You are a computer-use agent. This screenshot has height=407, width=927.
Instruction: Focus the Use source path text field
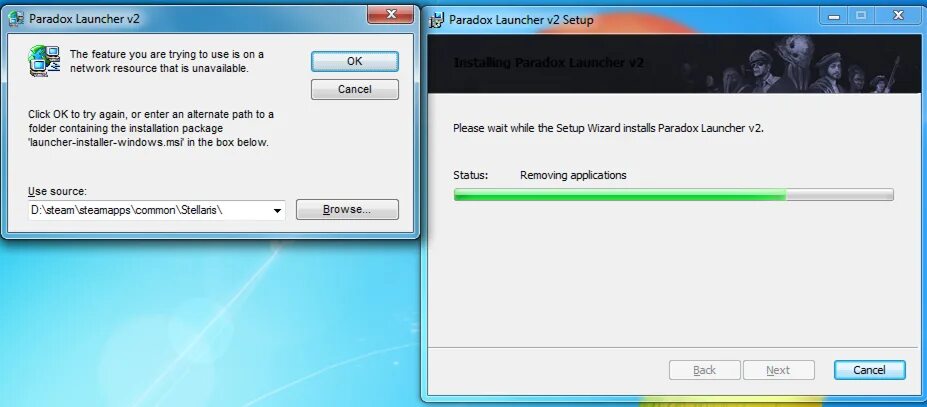tap(150, 210)
